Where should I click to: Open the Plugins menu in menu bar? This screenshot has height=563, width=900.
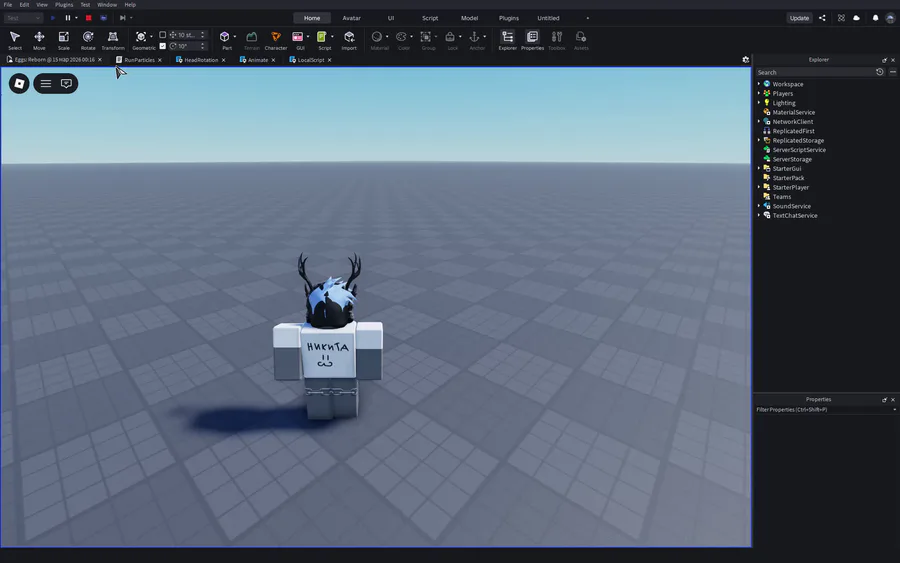point(64,5)
